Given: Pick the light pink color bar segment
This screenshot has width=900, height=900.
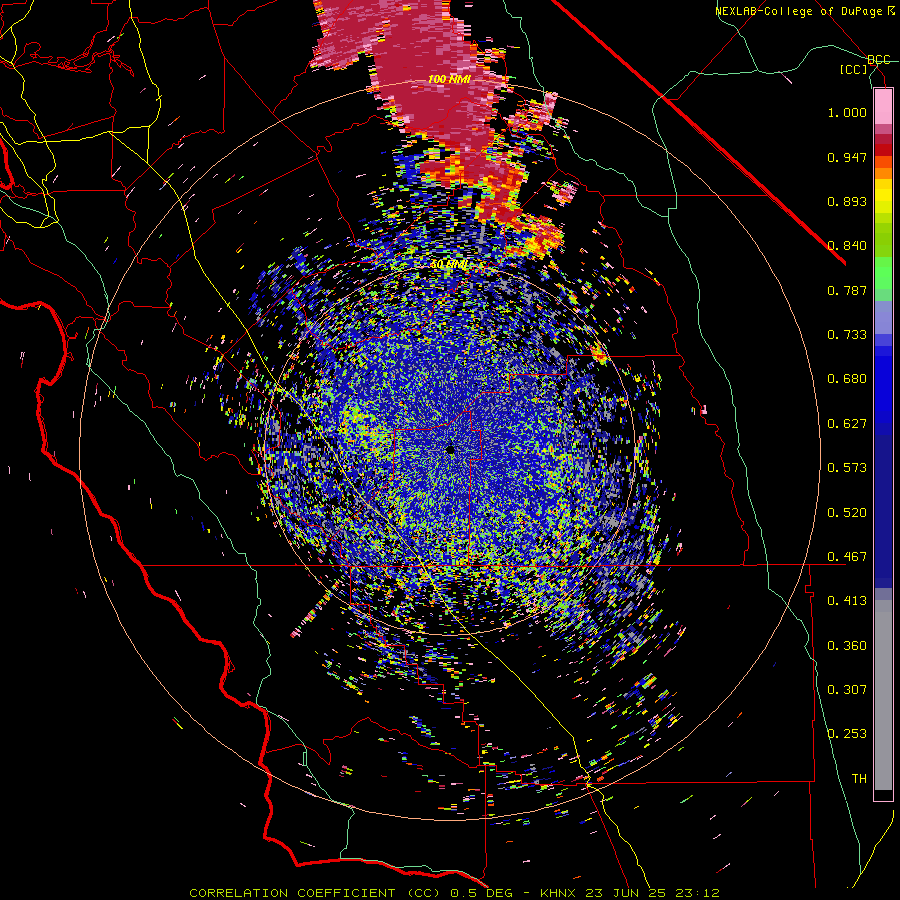Looking at the screenshot, I should 883,107.
